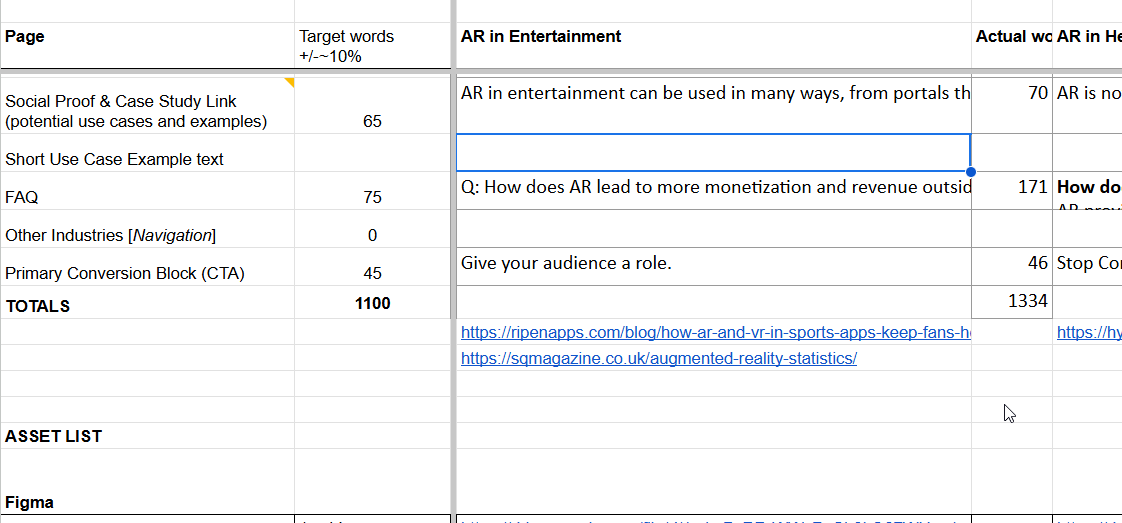Select the "Target words" header cell
This screenshot has width=1122, height=523.
(x=372, y=46)
